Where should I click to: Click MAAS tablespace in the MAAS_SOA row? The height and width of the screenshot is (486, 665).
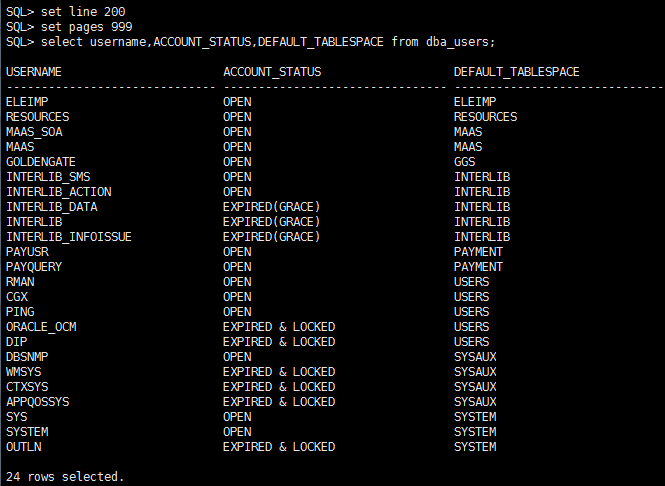tap(468, 132)
